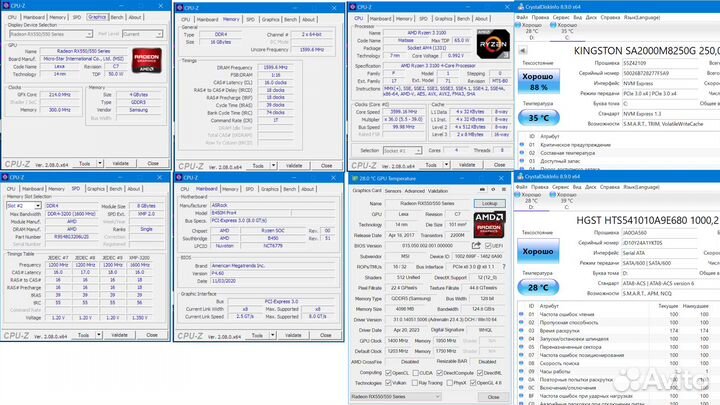Click Validate in CPU-Z CPU window

point(467,164)
